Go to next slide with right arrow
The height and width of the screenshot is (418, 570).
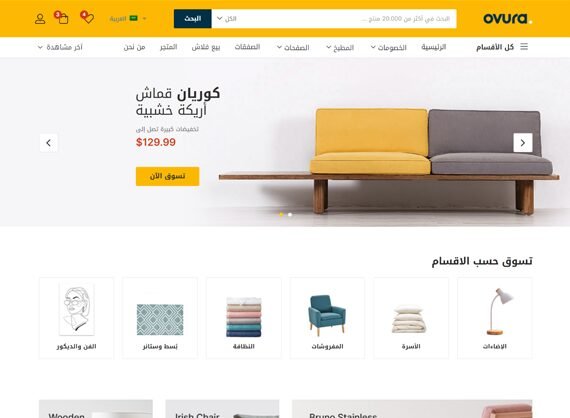coord(523,143)
